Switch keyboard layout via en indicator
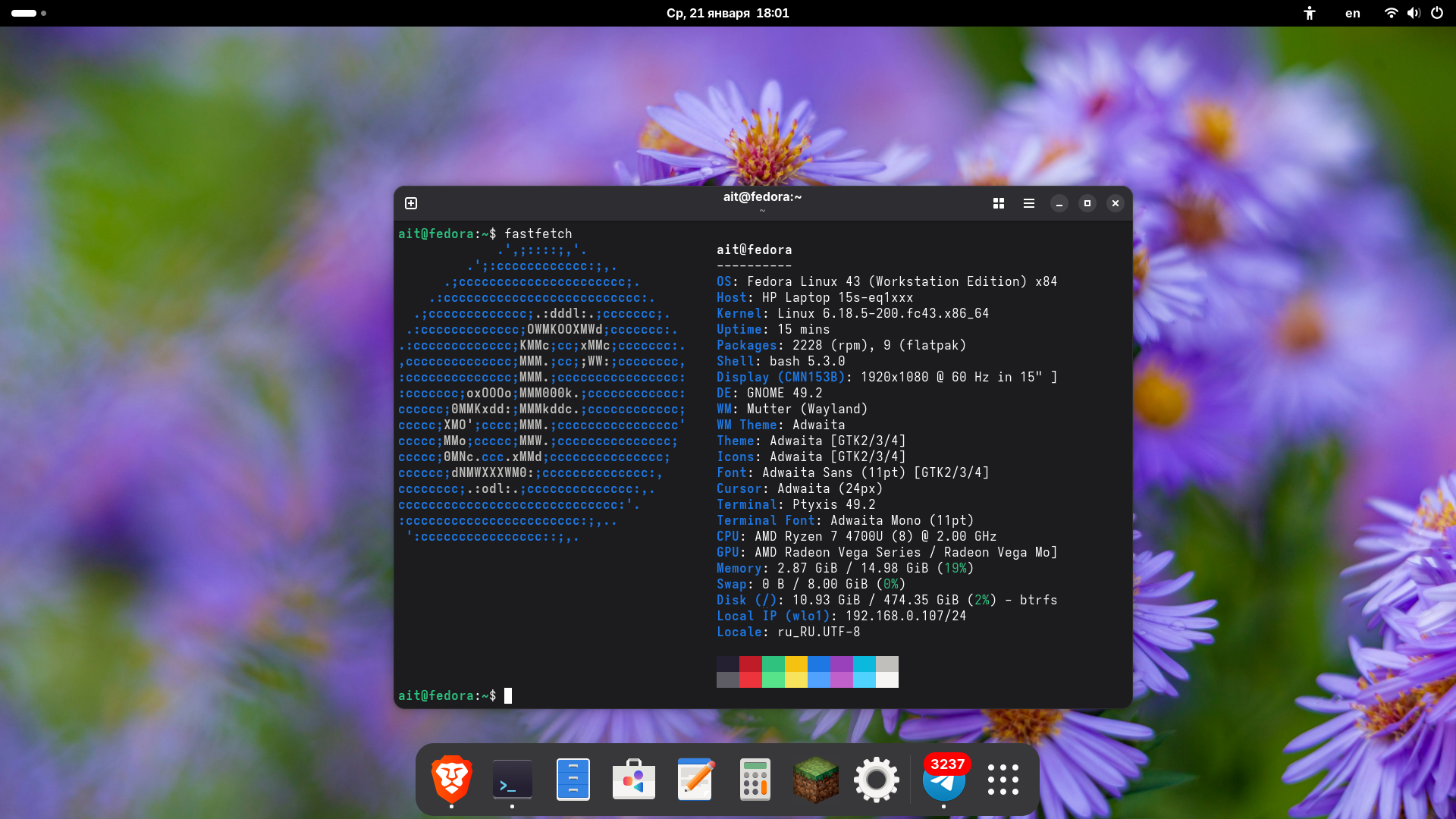This screenshot has height=819, width=1456. click(1353, 13)
